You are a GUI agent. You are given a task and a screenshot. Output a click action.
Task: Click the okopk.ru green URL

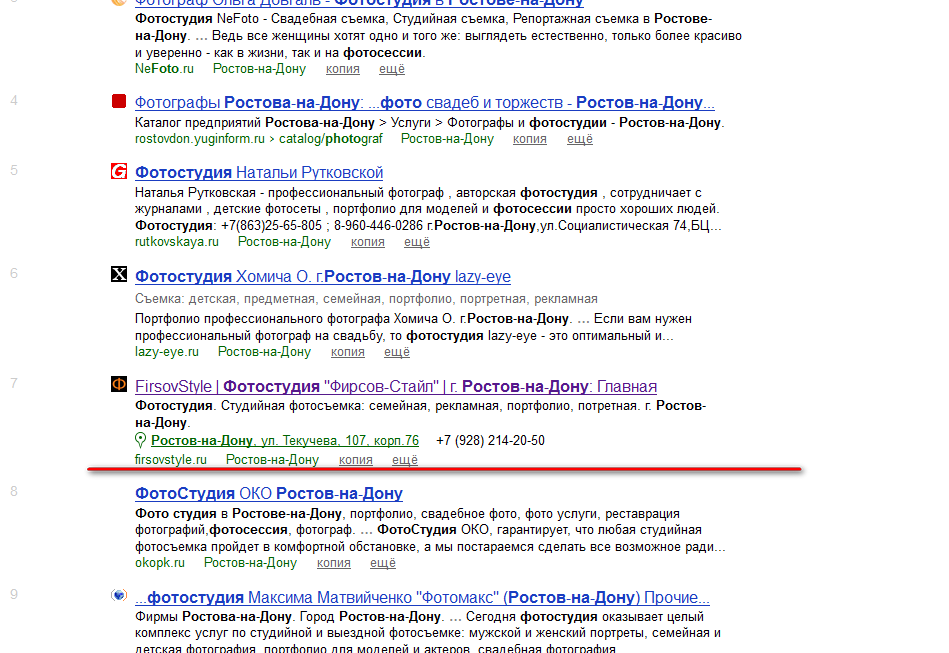(160, 563)
